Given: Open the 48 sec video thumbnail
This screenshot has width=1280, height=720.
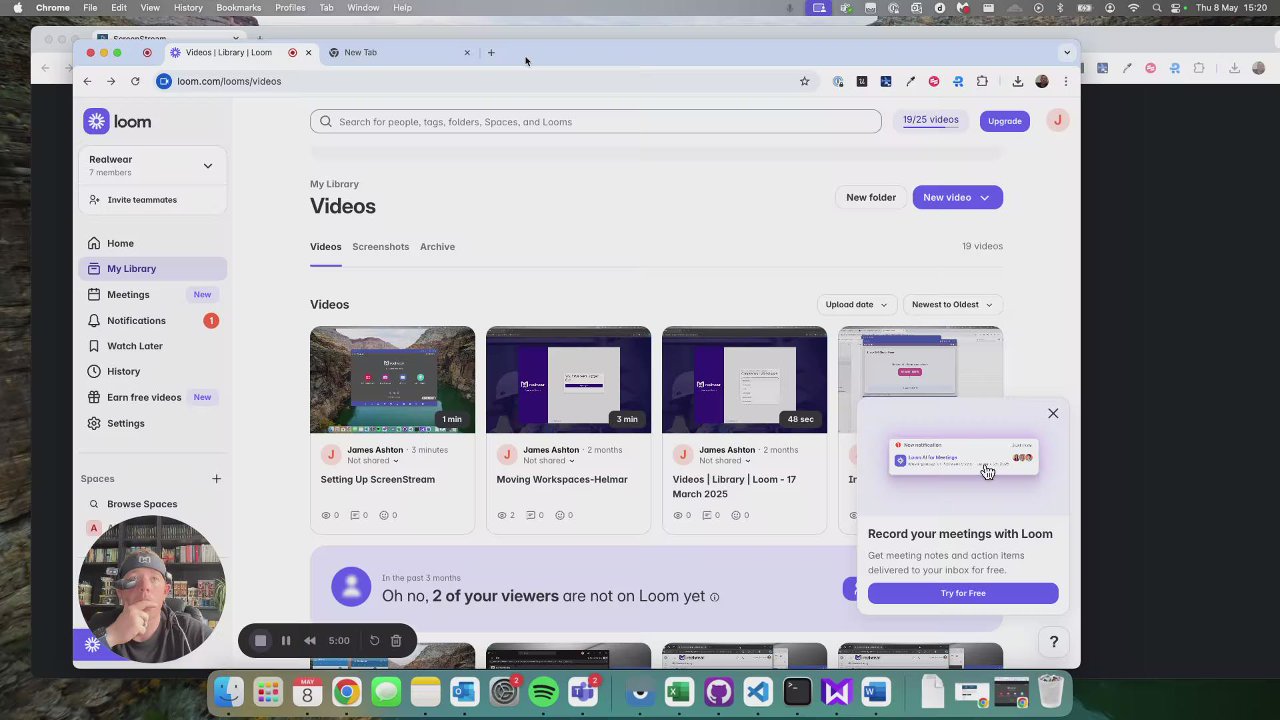Looking at the screenshot, I should coord(744,380).
